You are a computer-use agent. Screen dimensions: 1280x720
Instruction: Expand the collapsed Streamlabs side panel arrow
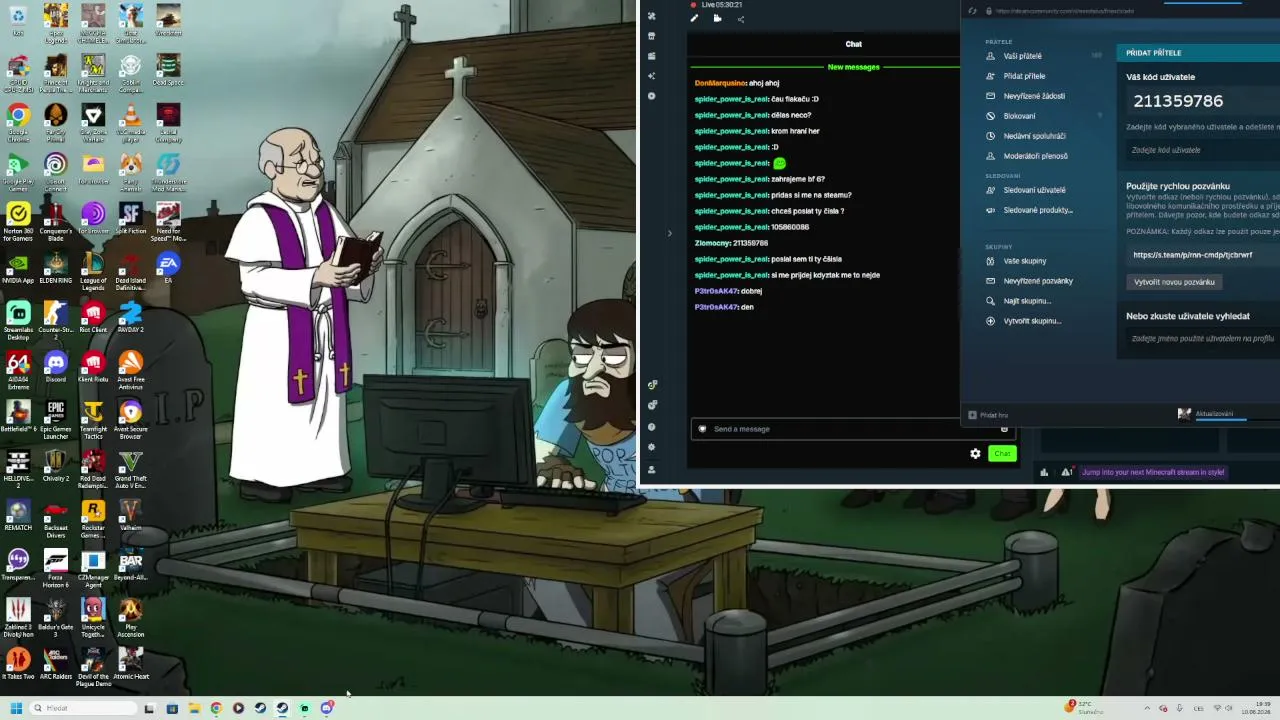click(x=670, y=234)
